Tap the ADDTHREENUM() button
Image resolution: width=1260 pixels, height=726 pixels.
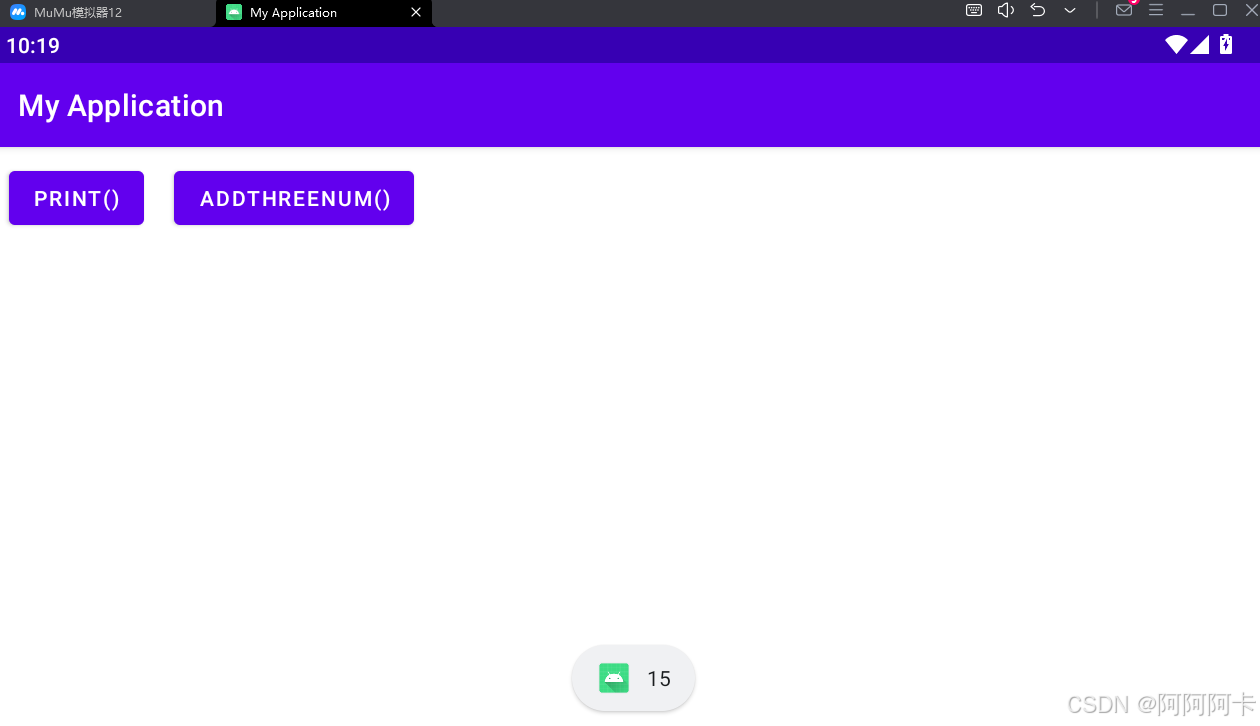coord(294,198)
